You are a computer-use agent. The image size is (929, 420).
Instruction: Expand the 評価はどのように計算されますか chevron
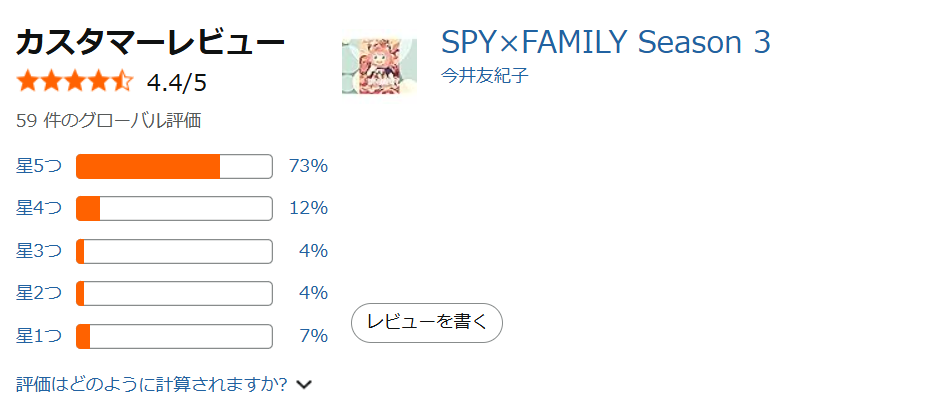pos(305,384)
